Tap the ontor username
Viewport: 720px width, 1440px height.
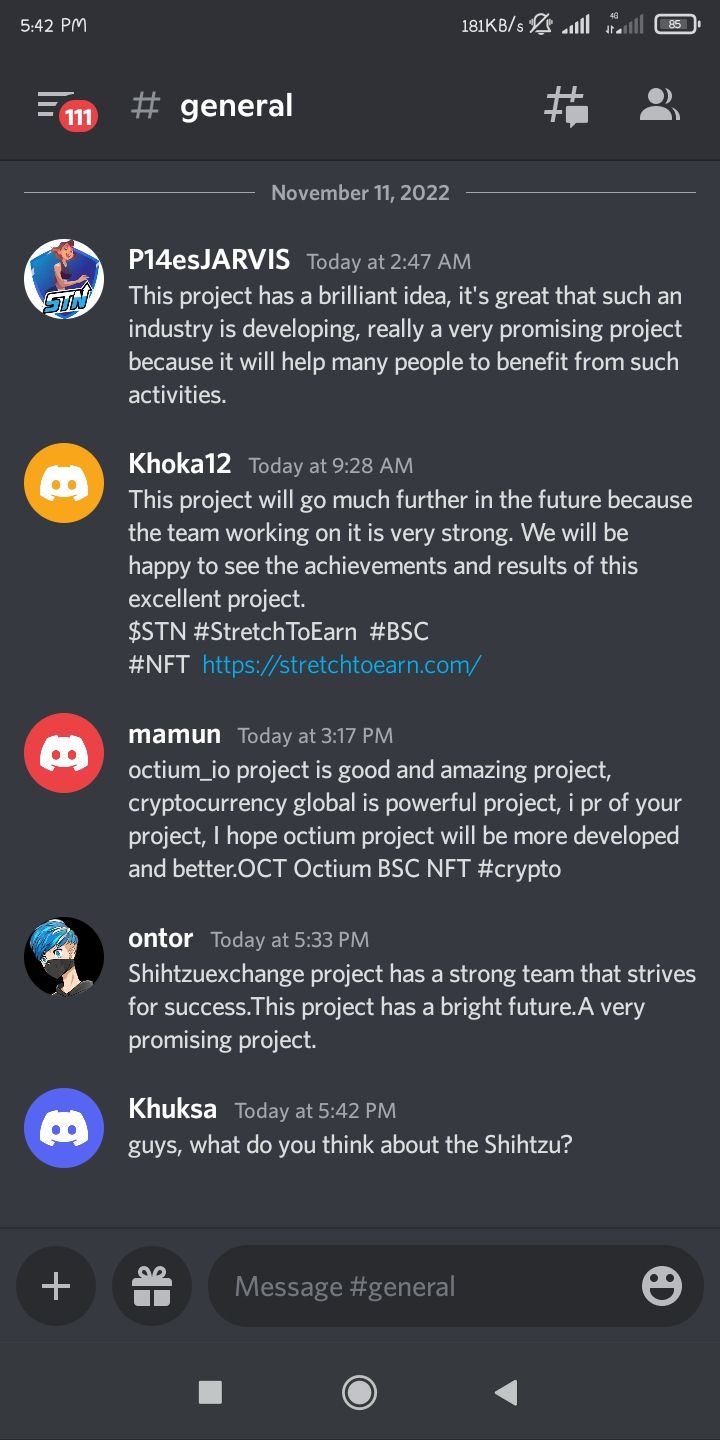tap(161, 938)
